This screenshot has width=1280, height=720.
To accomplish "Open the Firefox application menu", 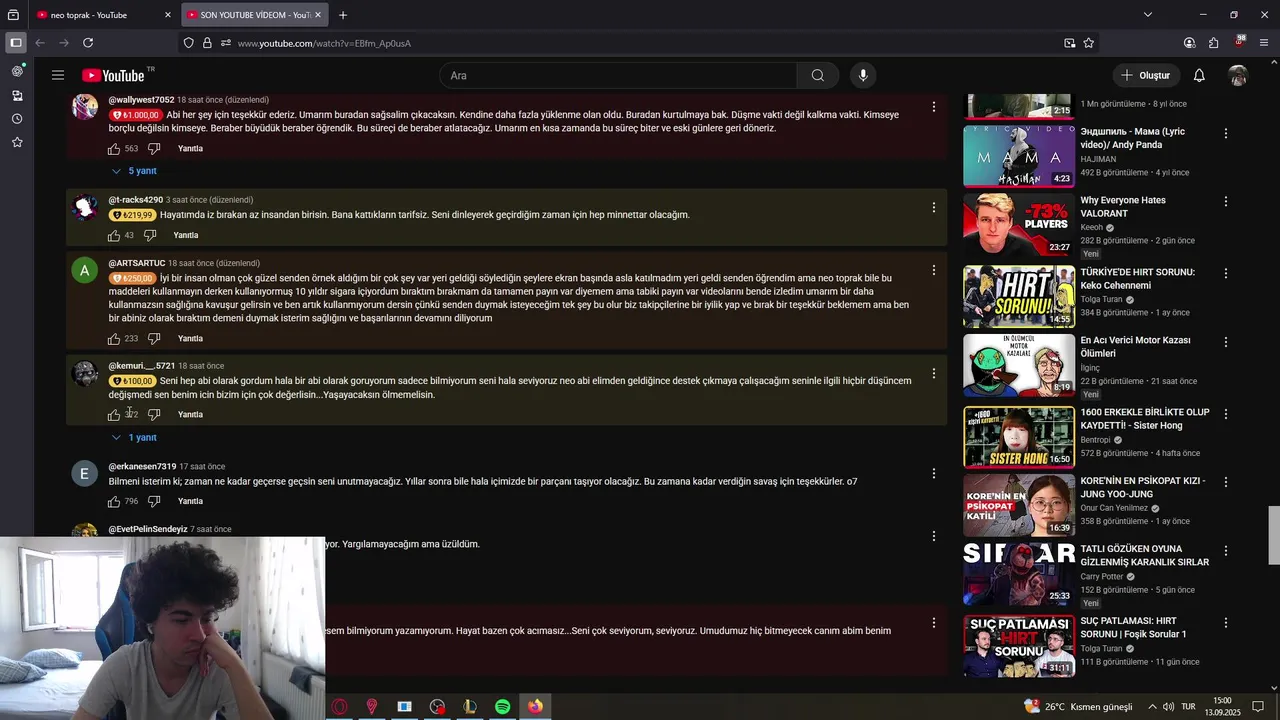I will pyautogui.click(x=1264, y=43).
